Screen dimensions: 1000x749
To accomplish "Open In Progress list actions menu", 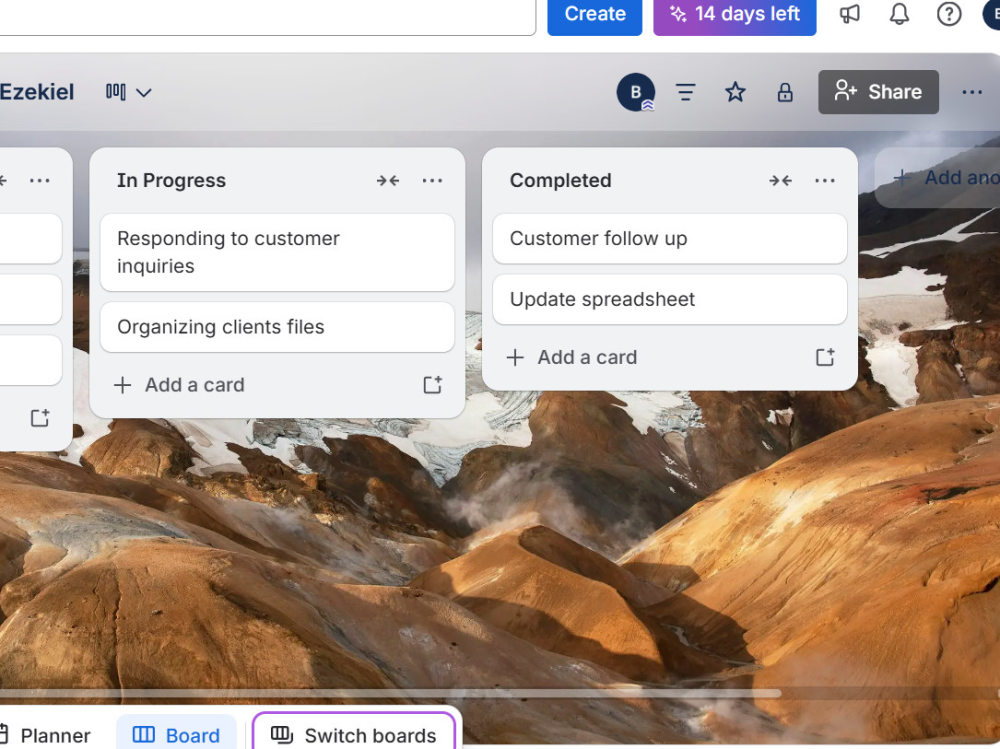I will [432, 181].
